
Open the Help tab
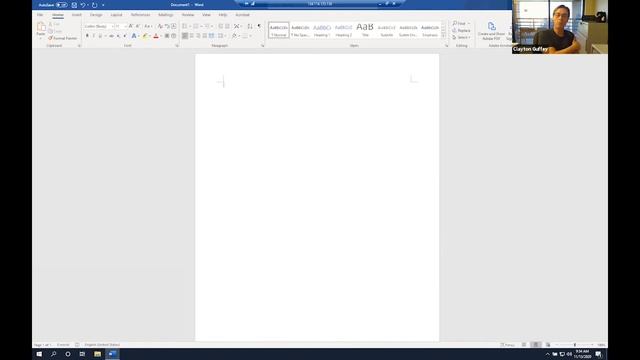222,15
